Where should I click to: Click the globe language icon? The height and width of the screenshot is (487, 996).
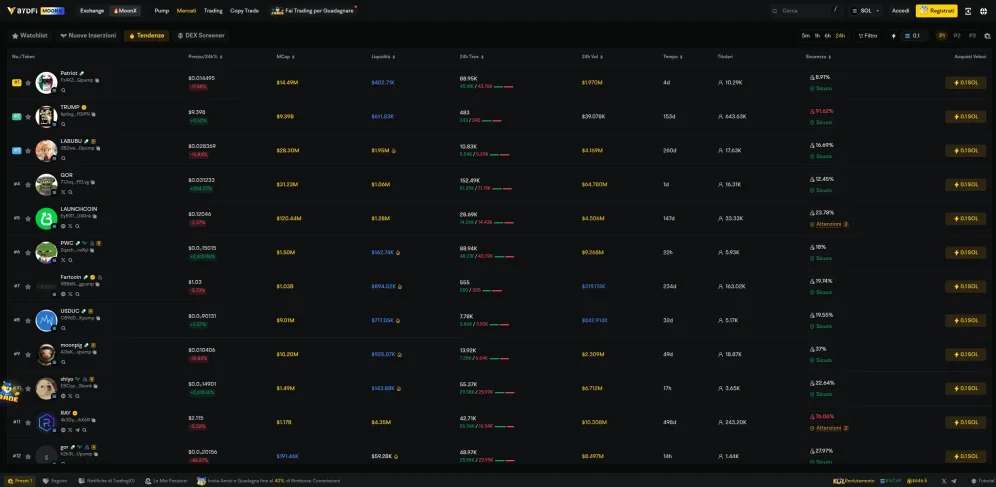[985, 11]
